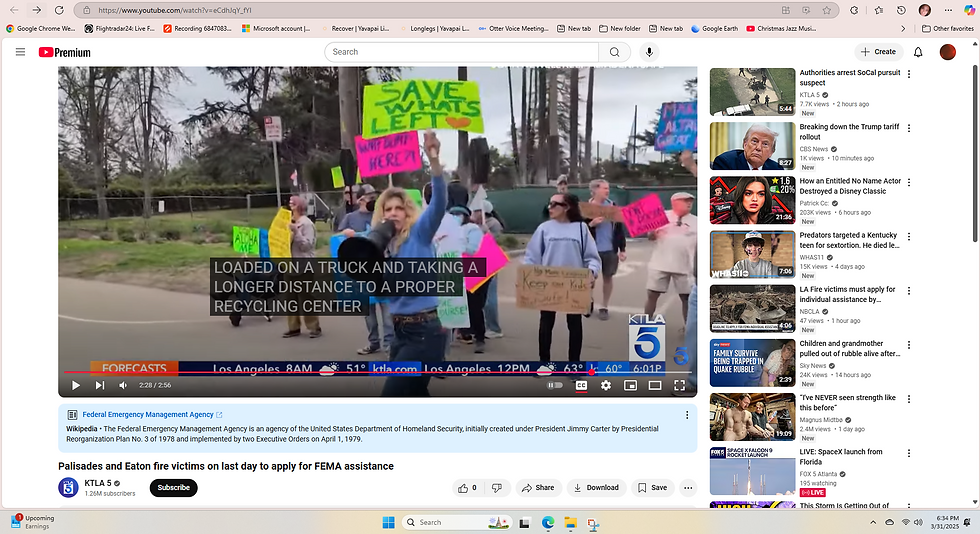Open SpaceX launch live video thumbnail

coord(752,471)
